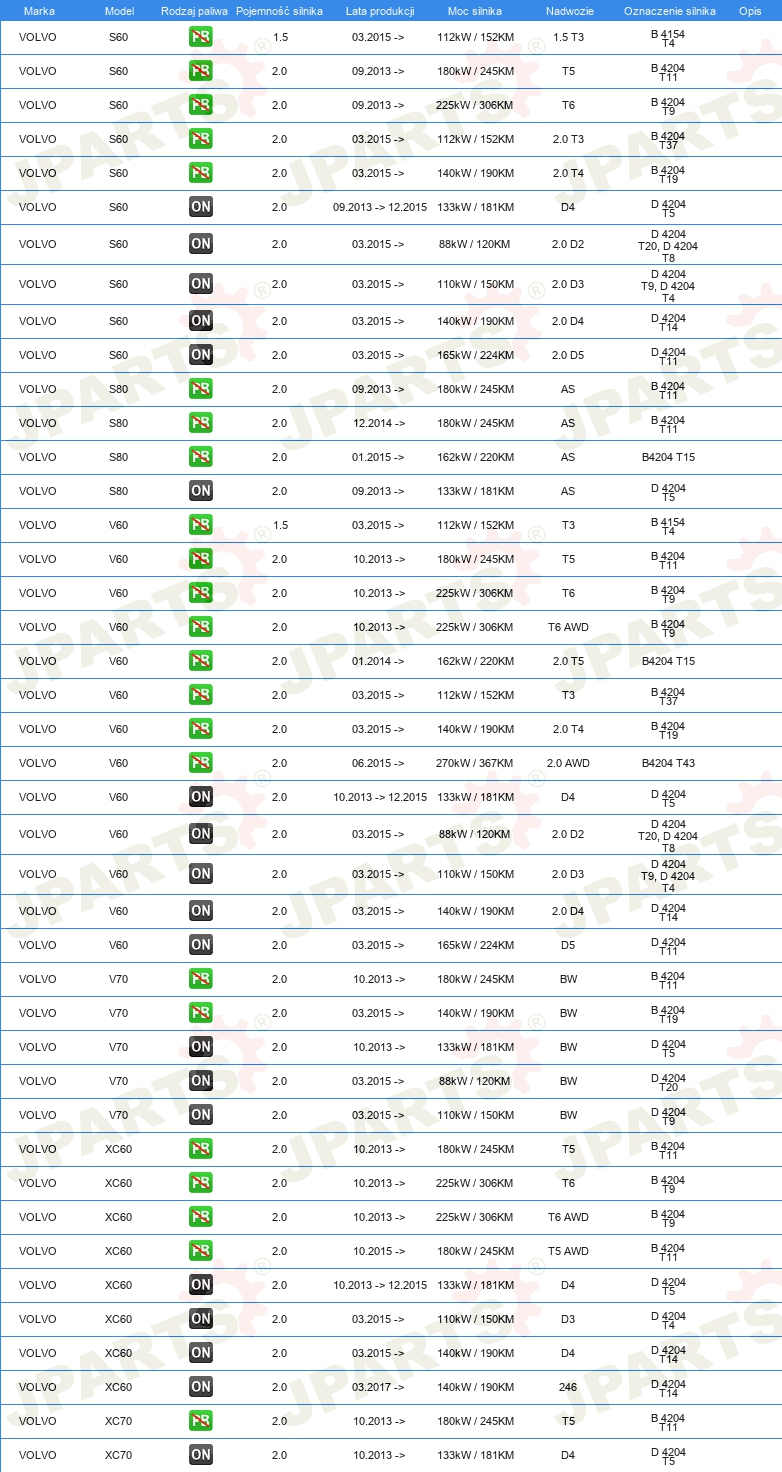The height and width of the screenshot is (1472, 782).
Task: Click the diesel ON icon in the V70 120KM row
Action: pos(201,1081)
